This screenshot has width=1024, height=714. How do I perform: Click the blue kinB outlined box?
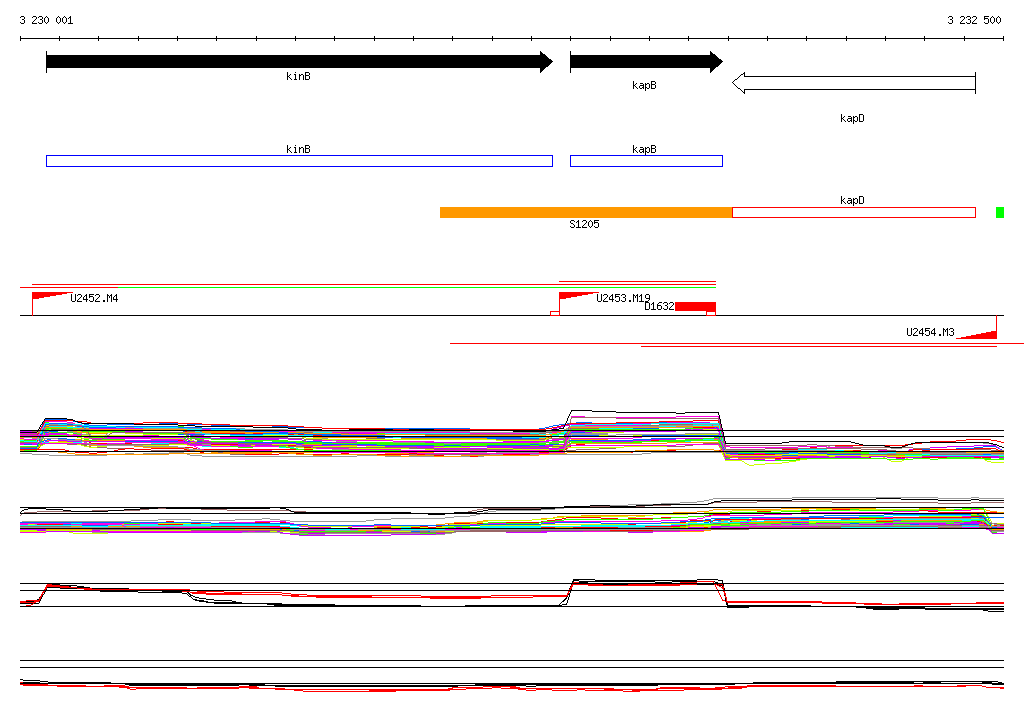(299, 161)
